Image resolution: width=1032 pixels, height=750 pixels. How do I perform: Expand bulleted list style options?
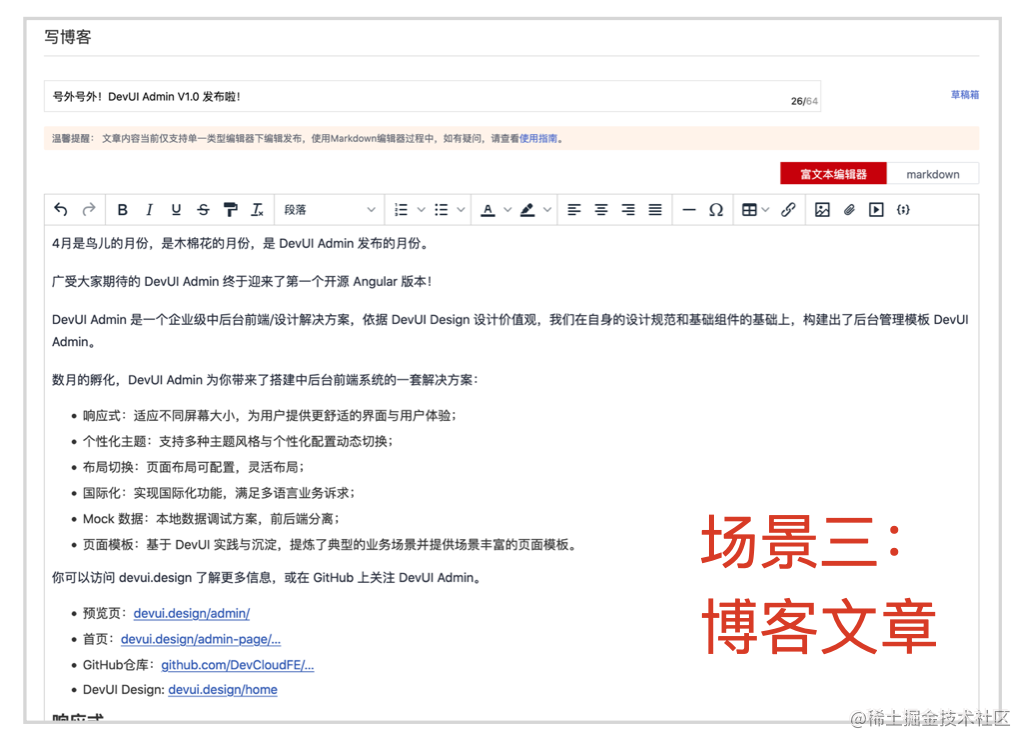461,210
